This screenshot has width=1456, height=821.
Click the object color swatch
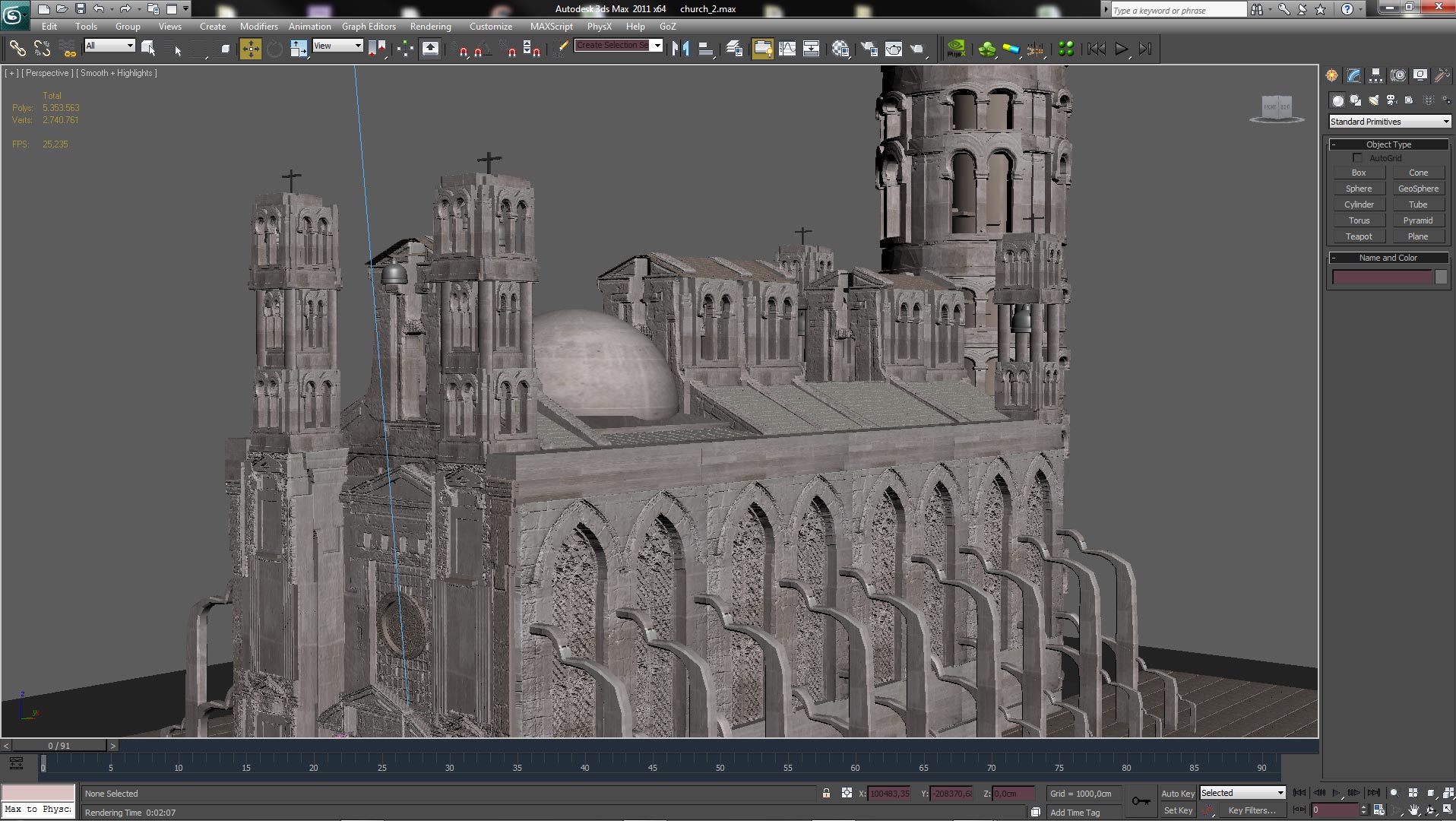(x=1441, y=277)
